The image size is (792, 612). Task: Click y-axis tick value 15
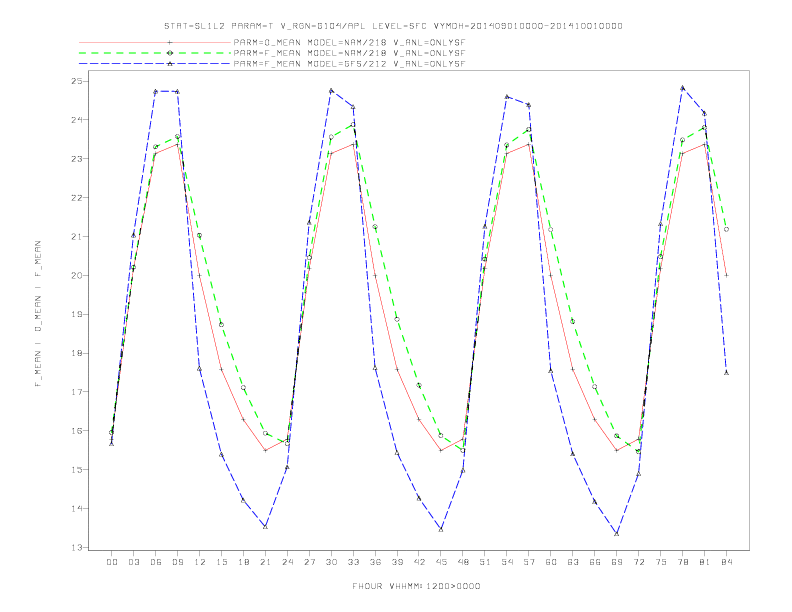78,470
